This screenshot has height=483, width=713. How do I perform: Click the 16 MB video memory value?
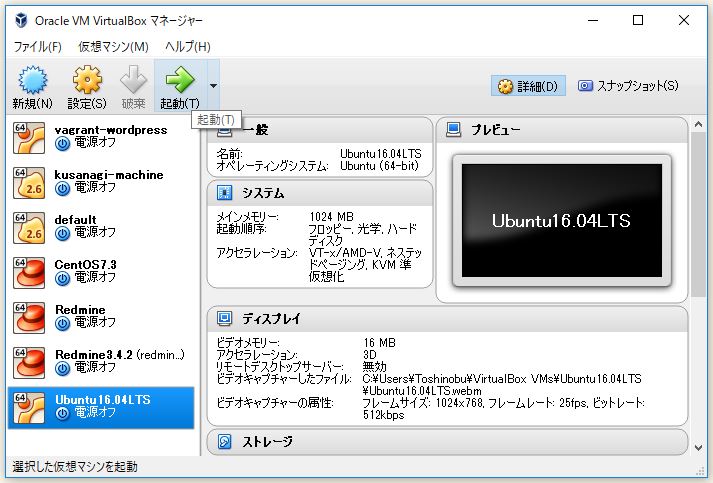point(379,342)
